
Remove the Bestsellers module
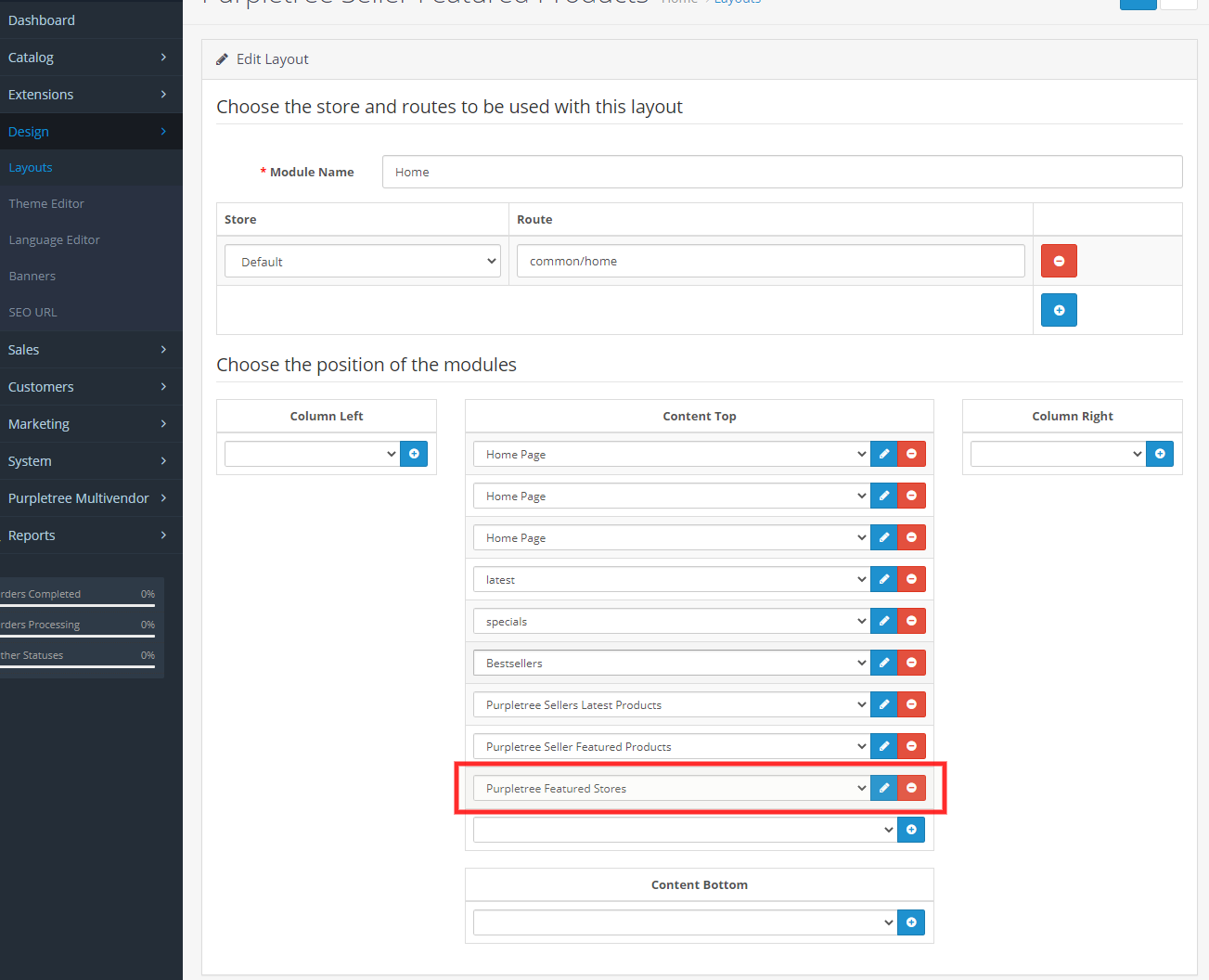pyautogui.click(x=912, y=663)
